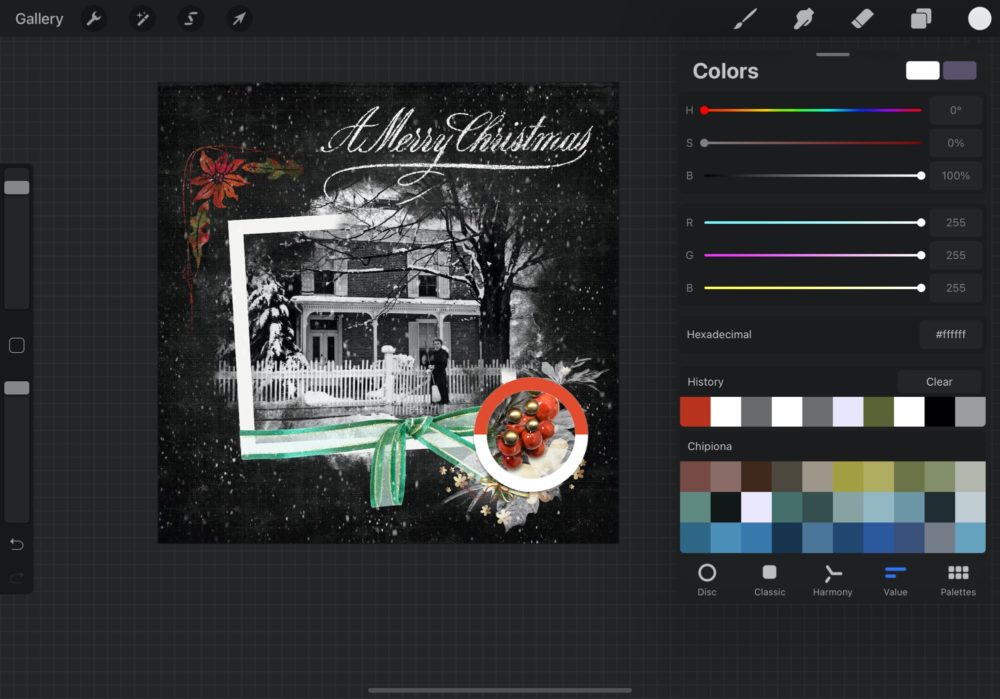Clear the color History
The height and width of the screenshot is (699, 1000).
tap(939, 381)
